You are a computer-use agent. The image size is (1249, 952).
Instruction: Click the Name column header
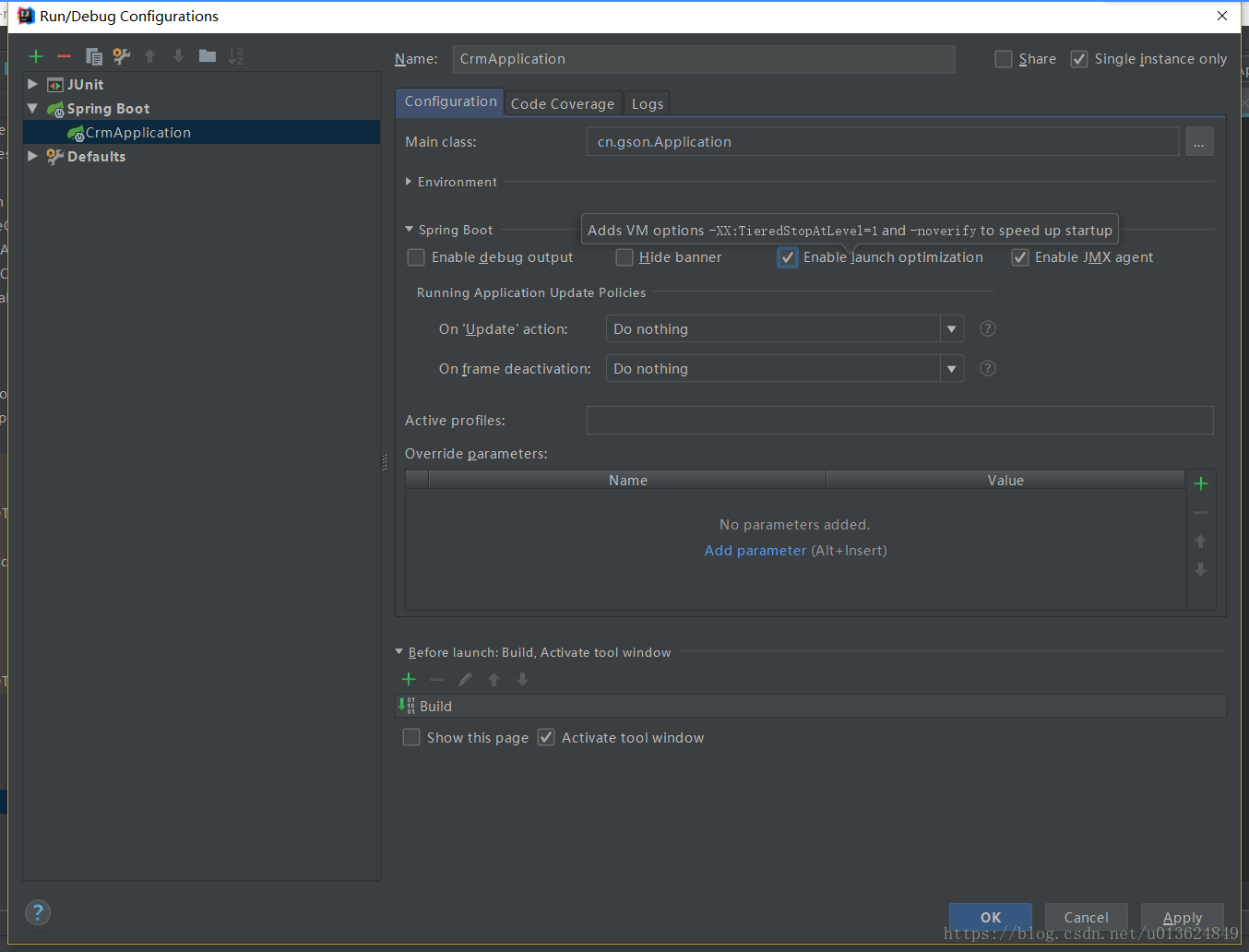tap(627, 480)
